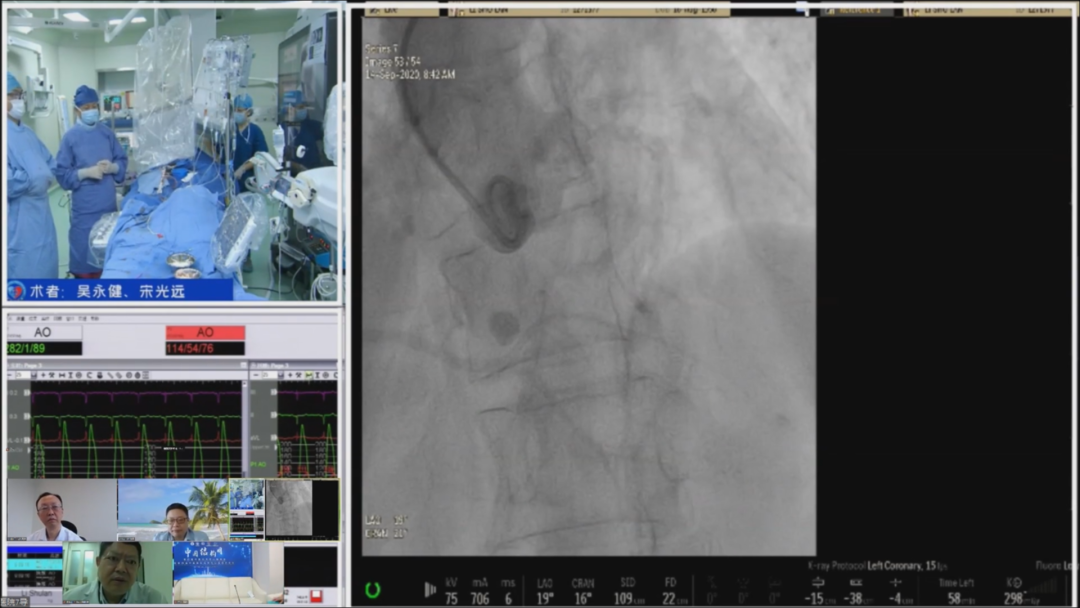Click the mA value 706
This screenshot has height=608, width=1080.
480,598
